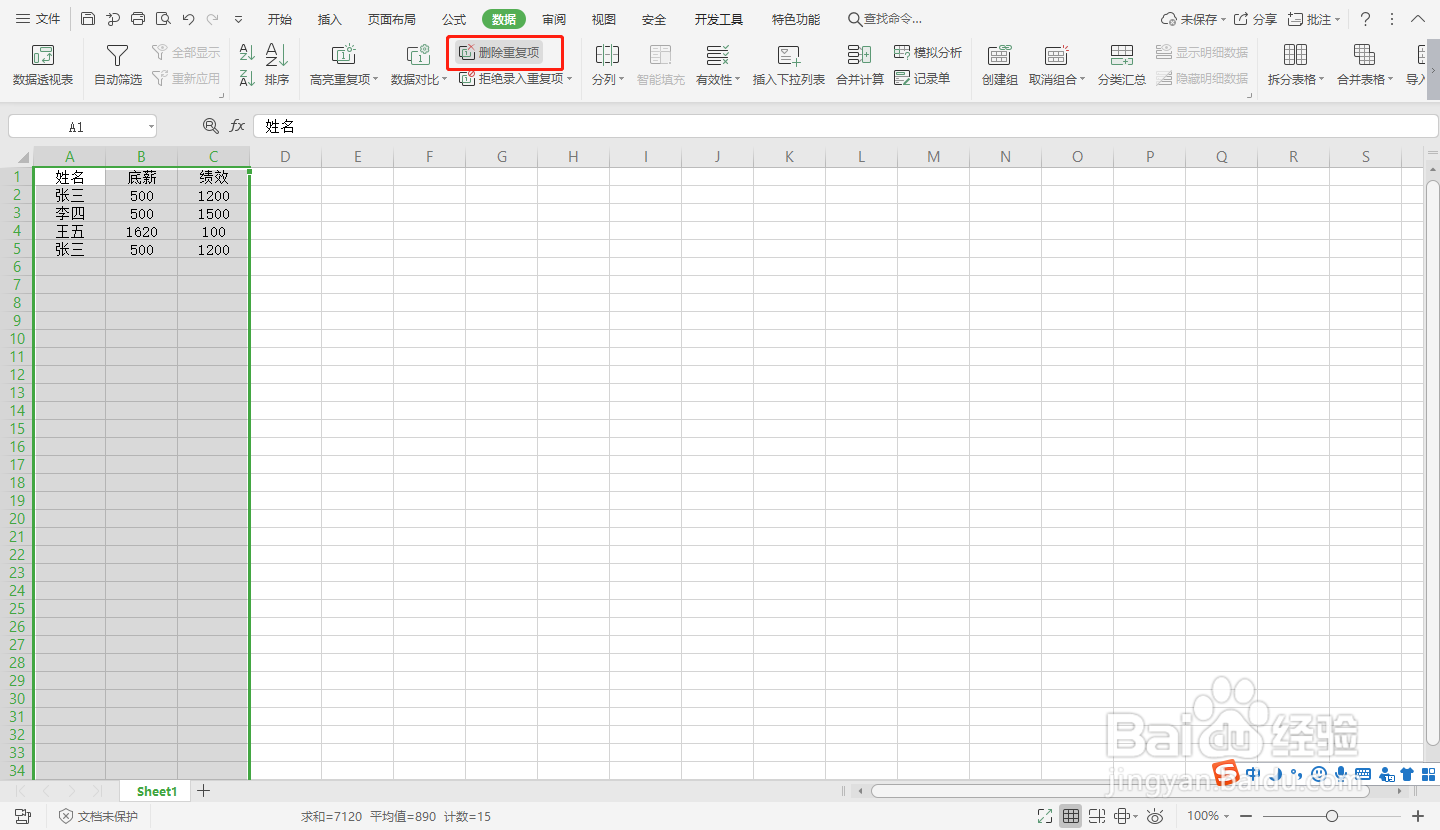This screenshot has height=830, width=1440.
Task: Switch to the 审阅 review tab
Action: click(554, 19)
